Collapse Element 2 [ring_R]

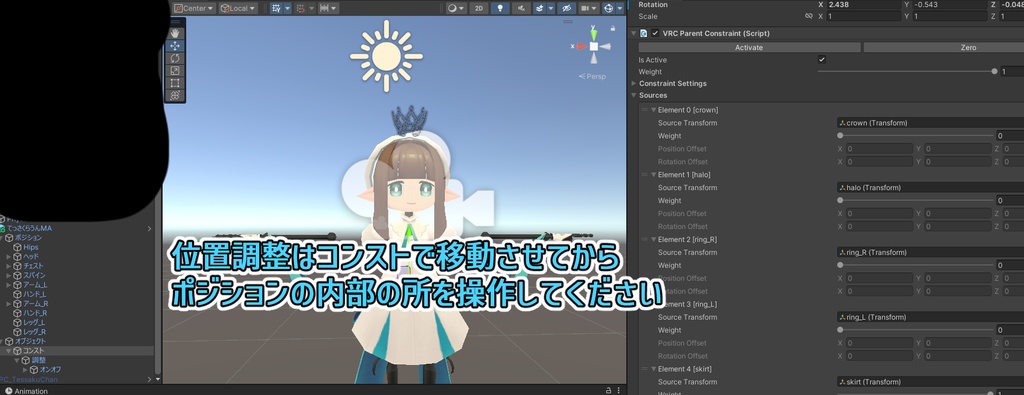point(654,239)
